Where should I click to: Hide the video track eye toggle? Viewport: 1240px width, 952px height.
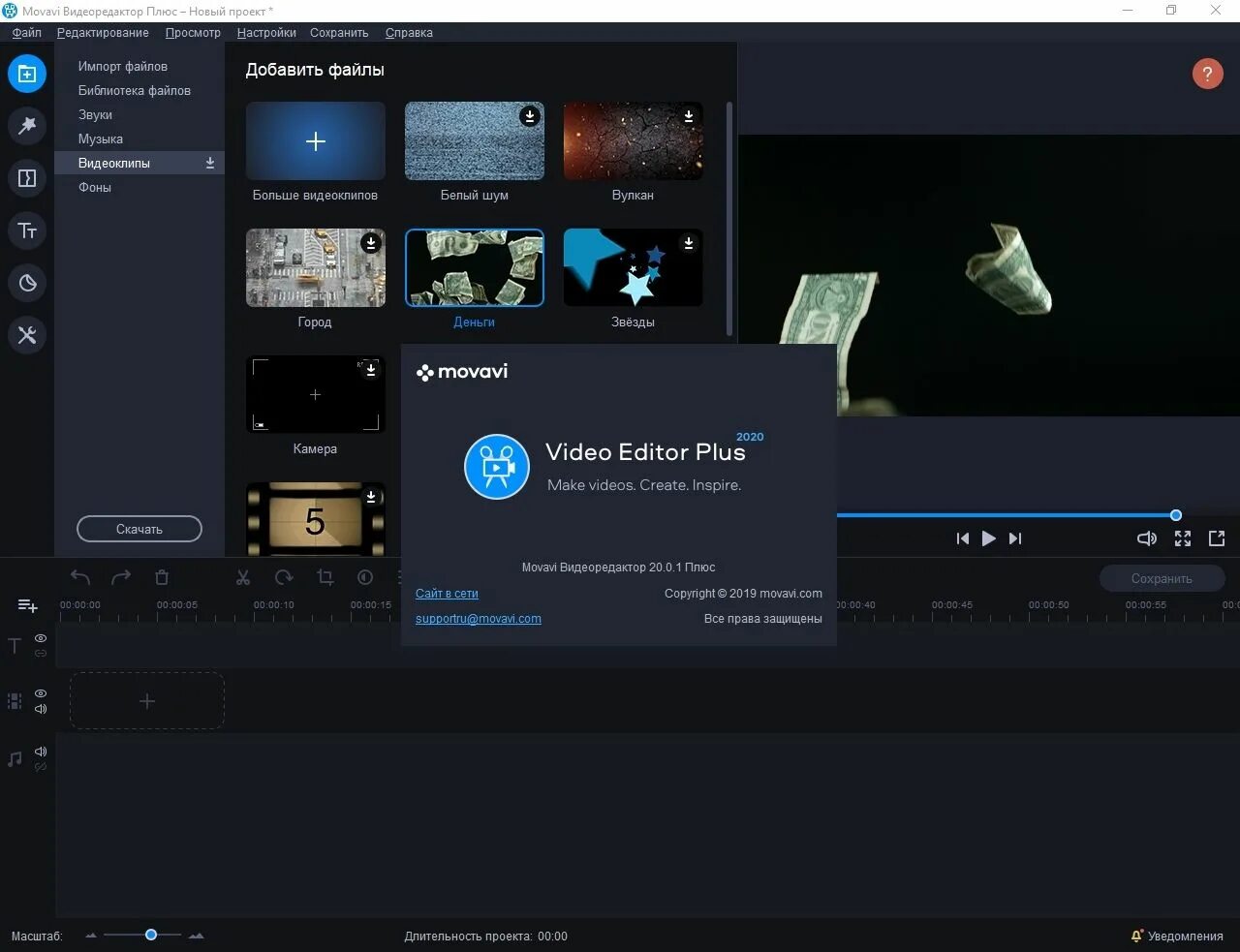41,693
